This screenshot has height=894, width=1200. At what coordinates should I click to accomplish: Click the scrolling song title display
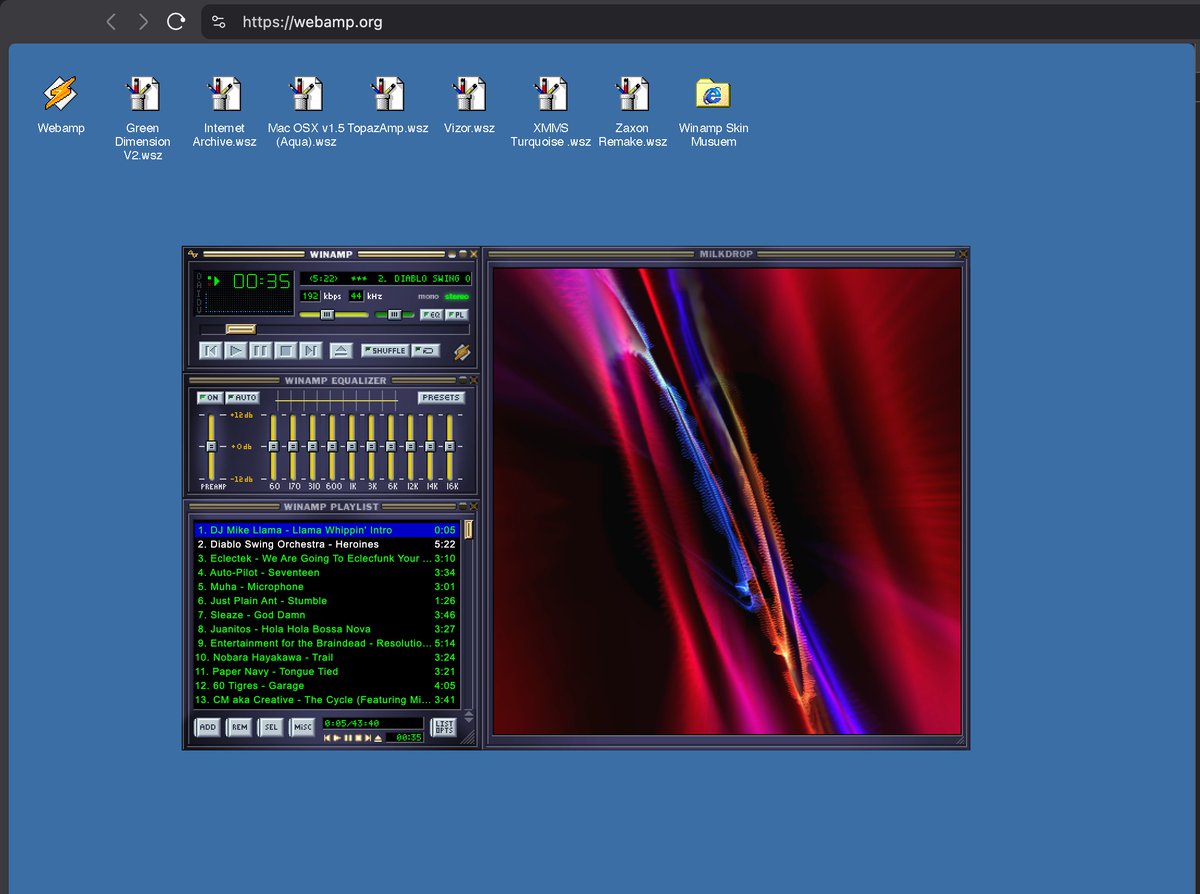pyautogui.click(x=385, y=278)
